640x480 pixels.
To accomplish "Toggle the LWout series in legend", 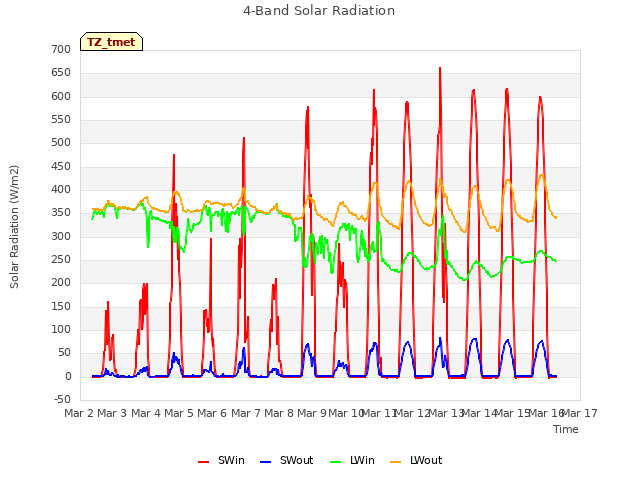I will (x=416, y=460).
